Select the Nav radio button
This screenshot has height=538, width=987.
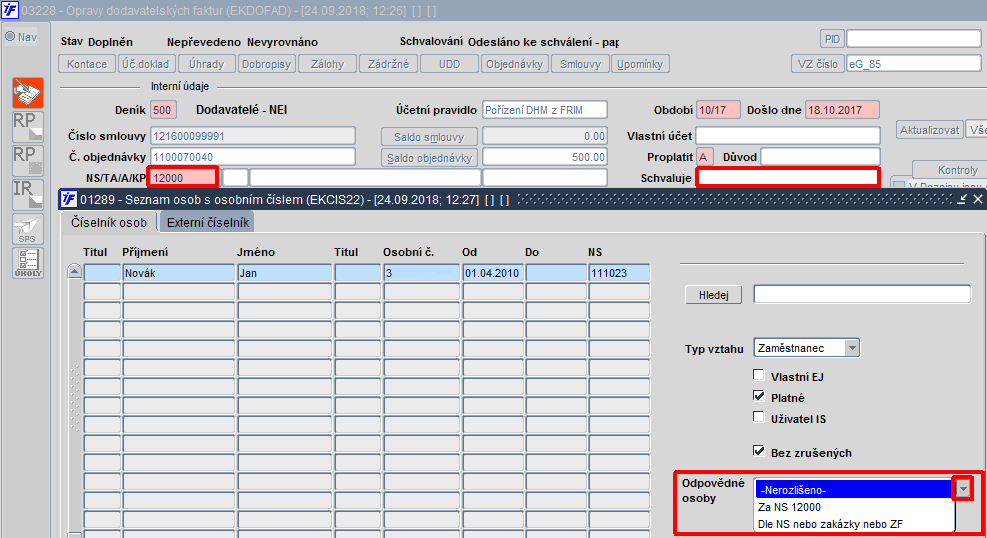point(10,36)
